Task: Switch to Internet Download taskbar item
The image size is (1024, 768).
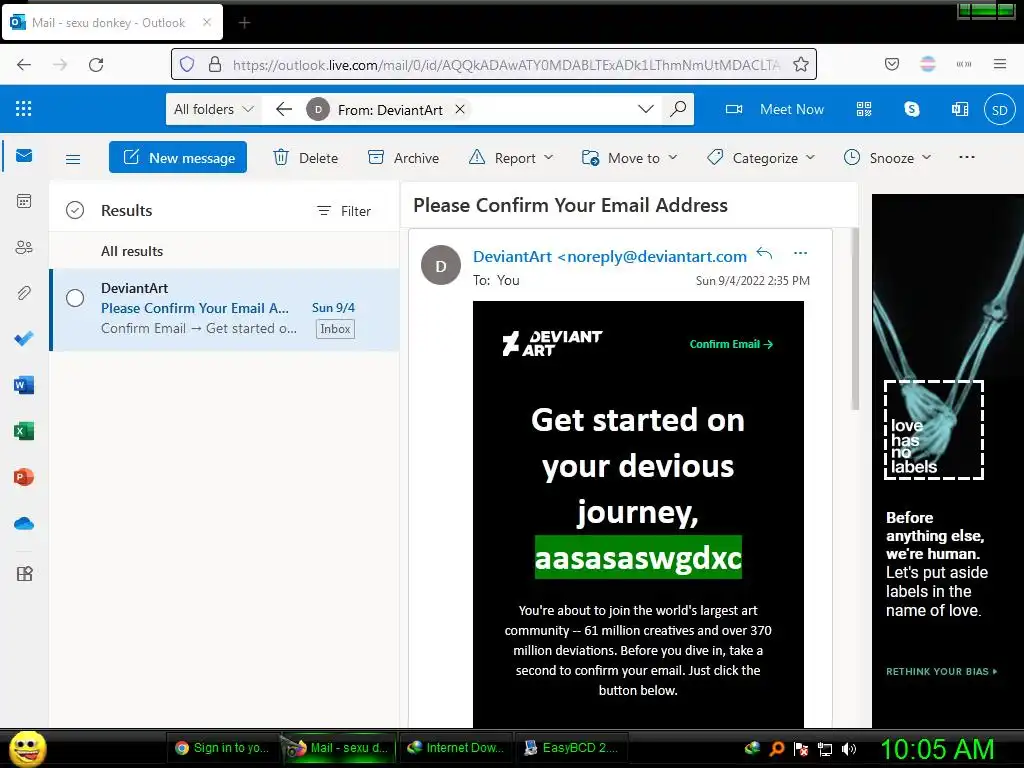Action: tap(455, 748)
